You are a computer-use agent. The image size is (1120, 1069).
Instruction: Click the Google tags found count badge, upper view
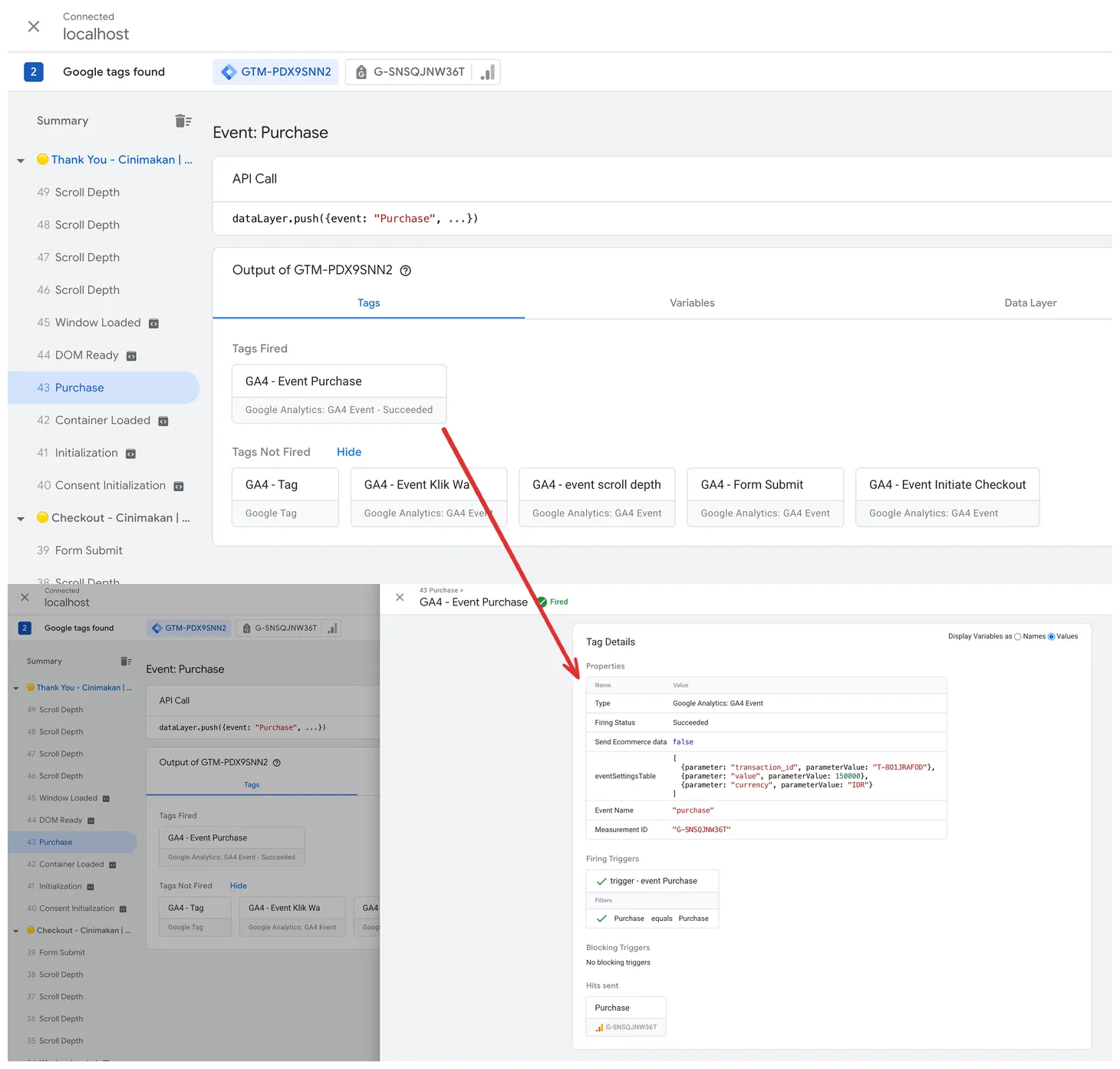33,71
